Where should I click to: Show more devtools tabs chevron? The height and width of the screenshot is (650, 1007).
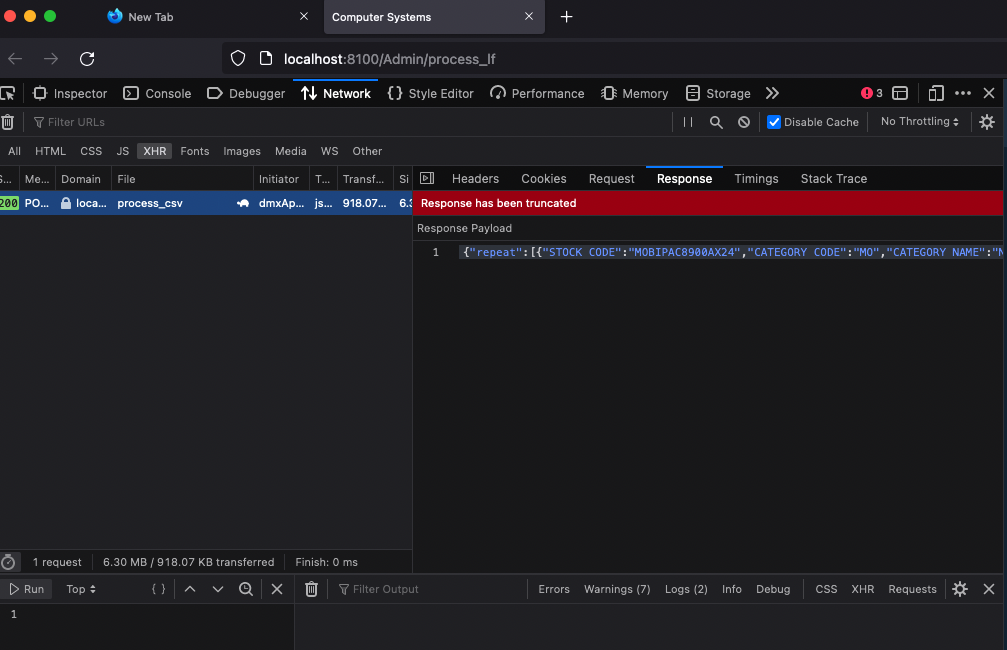click(772, 94)
